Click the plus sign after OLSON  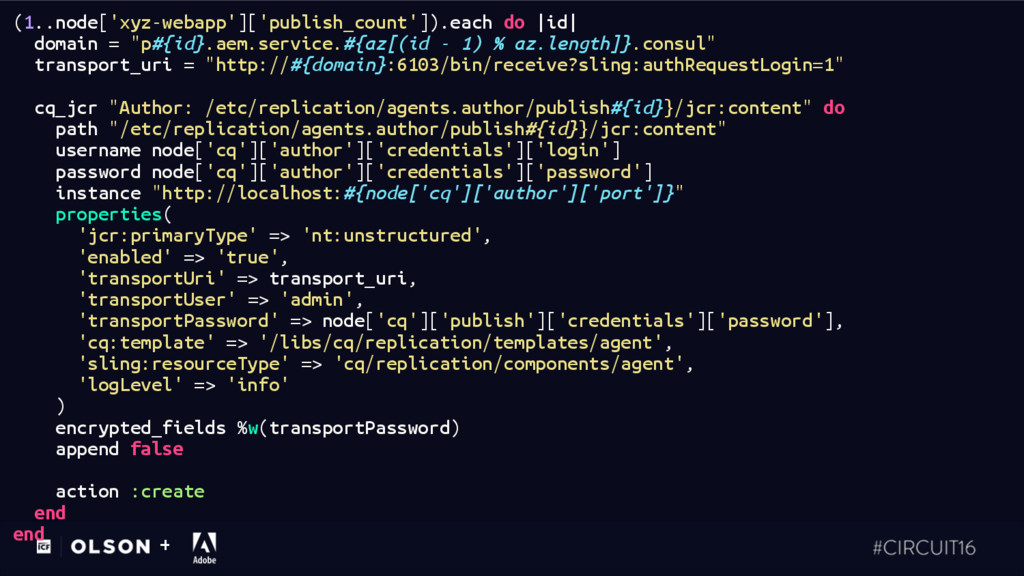[165, 545]
